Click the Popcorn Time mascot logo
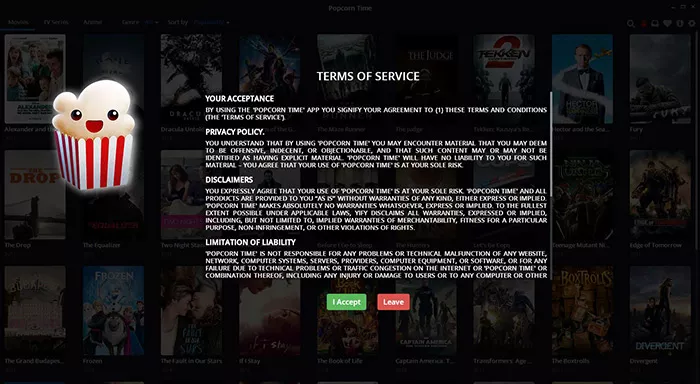Image resolution: width=700 pixels, height=384 pixels. click(93, 134)
